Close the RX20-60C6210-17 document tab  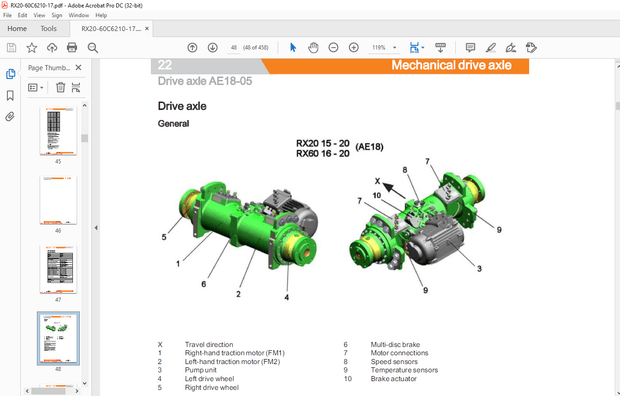tap(147, 28)
